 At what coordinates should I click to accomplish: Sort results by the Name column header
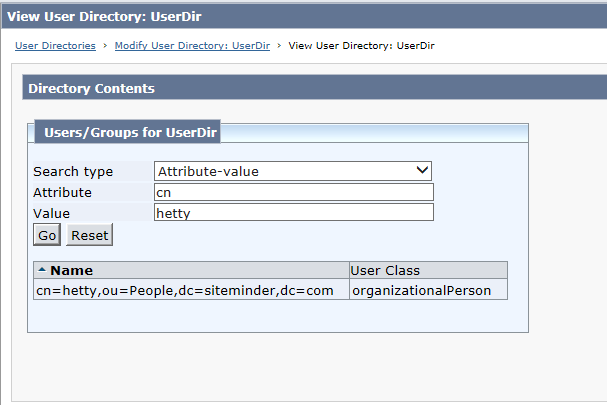(x=72, y=270)
